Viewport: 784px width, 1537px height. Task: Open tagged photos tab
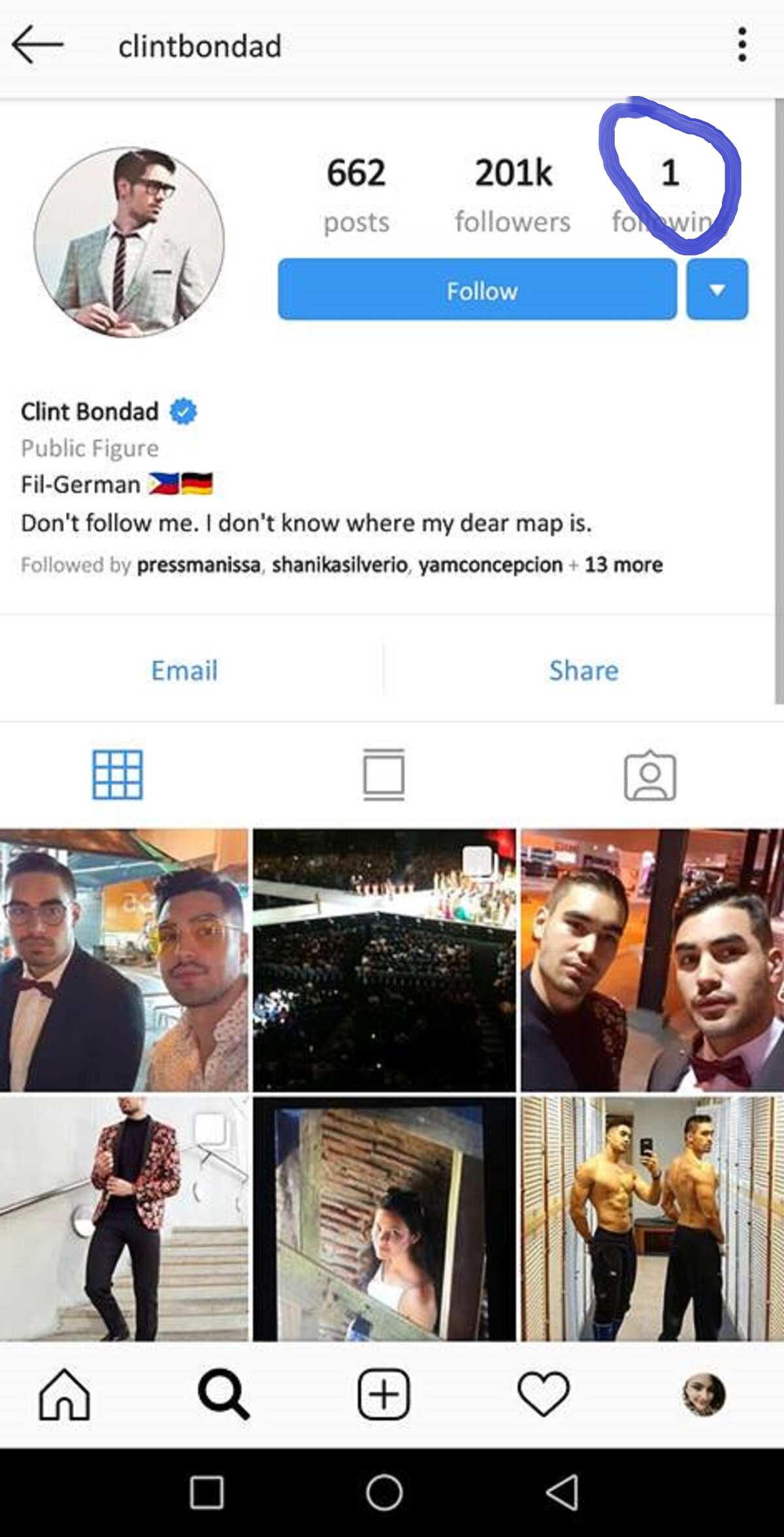click(650, 775)
